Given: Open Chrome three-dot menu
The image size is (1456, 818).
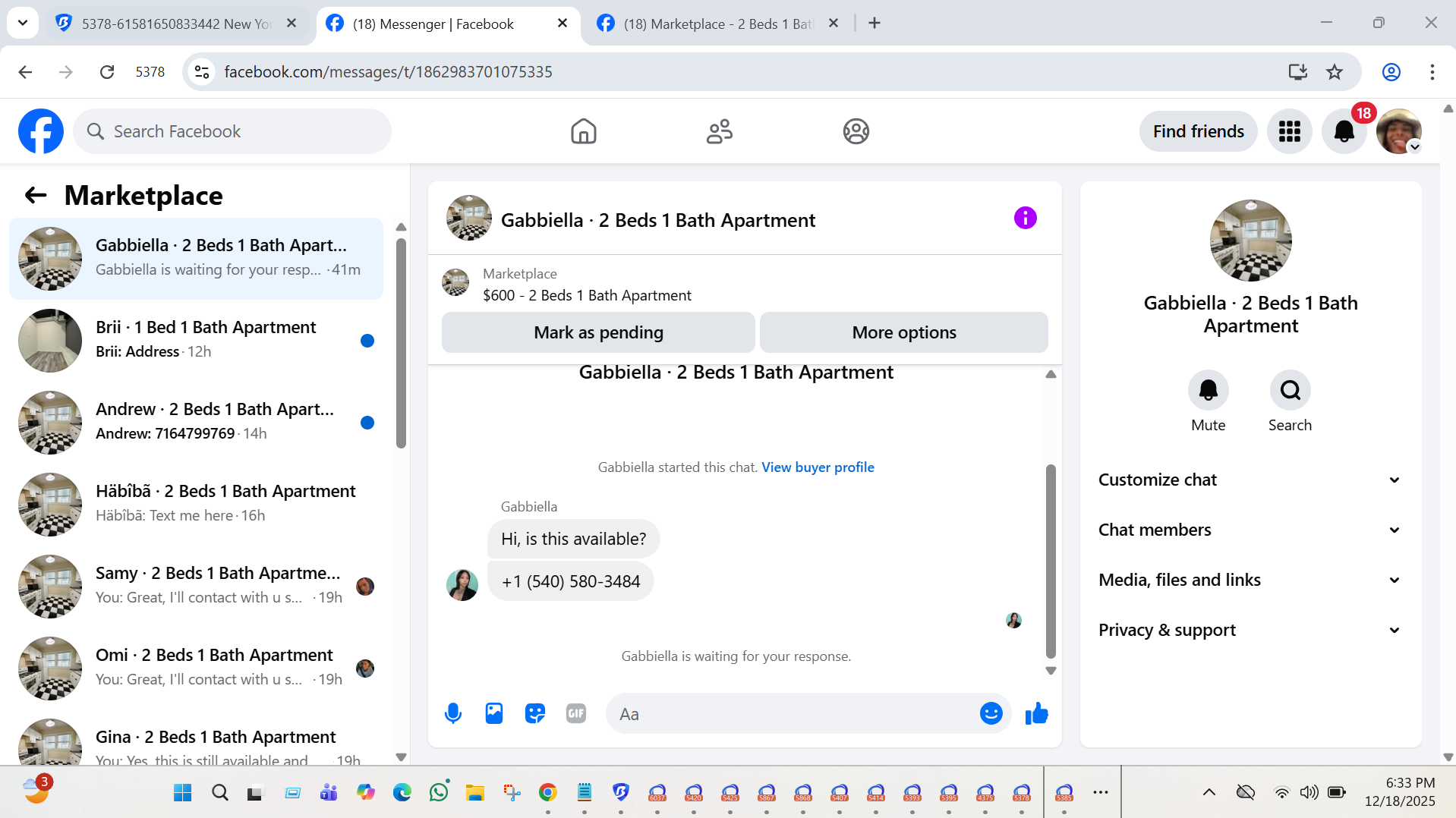Looking at the screenshot, I should [1432, 72].
